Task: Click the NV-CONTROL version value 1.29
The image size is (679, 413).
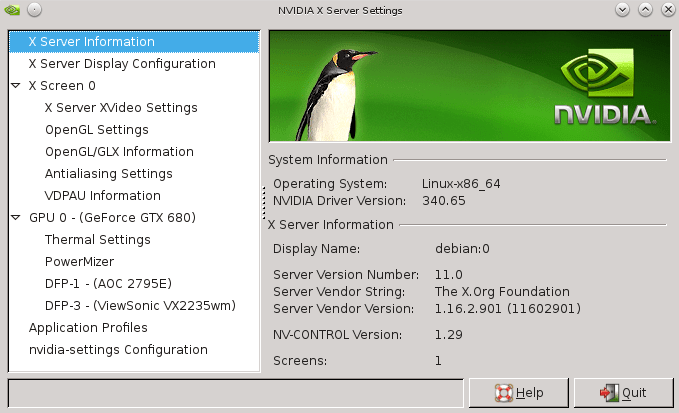Action: 449,335
